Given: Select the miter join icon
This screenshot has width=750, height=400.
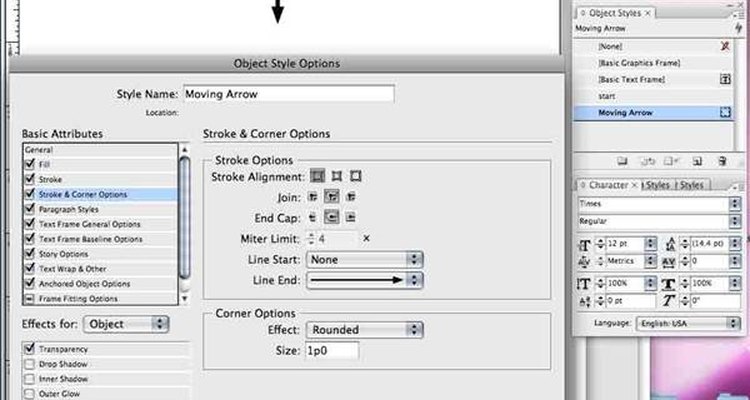Looking at the screenshot, I should pos(312,197).
